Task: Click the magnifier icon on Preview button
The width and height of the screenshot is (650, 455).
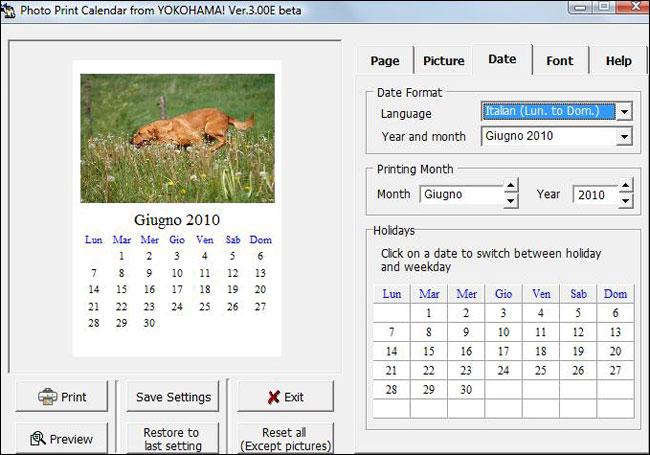Action: tap(38, 438)
